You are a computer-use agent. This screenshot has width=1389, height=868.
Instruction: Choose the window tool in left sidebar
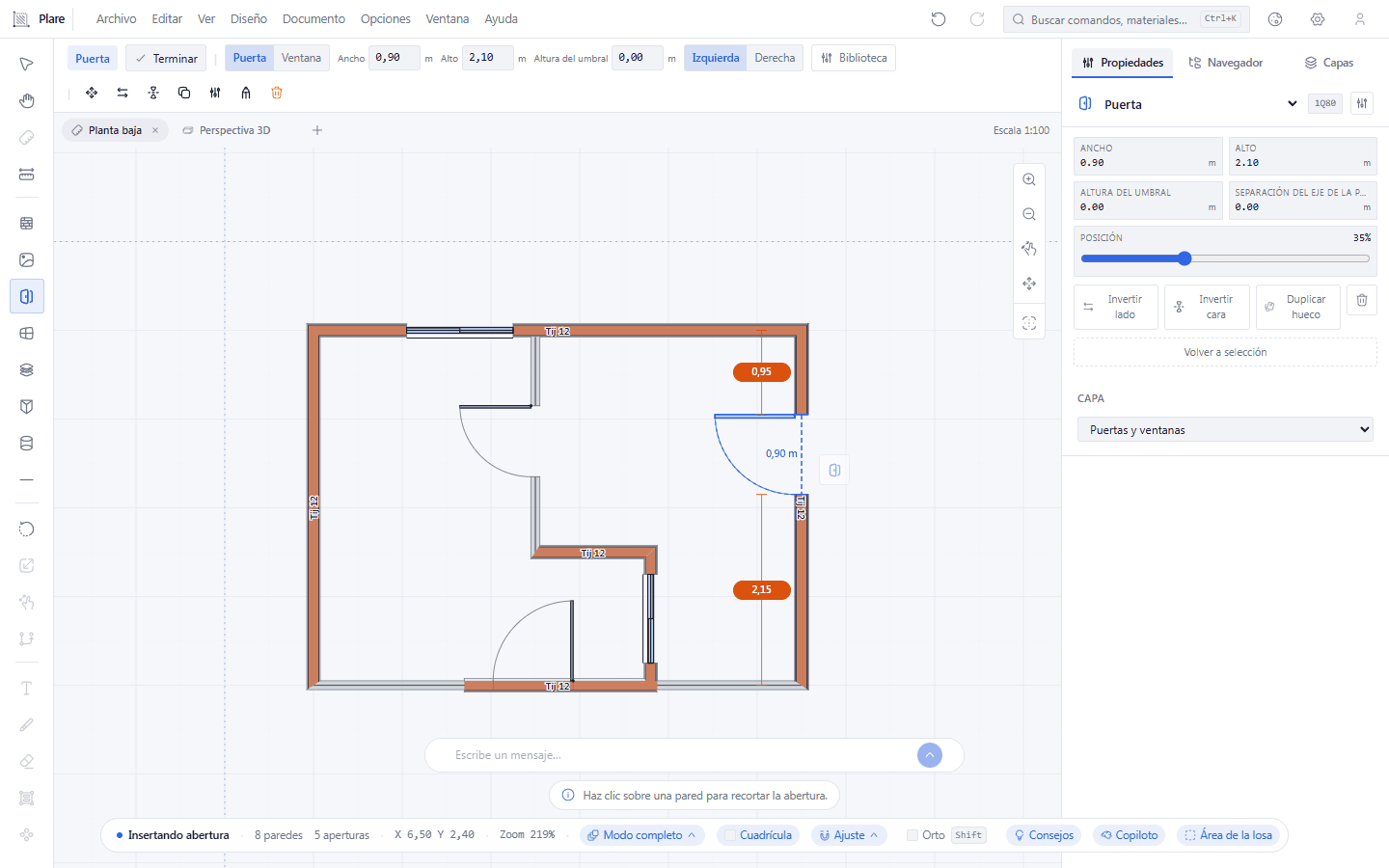click(27, 334)
